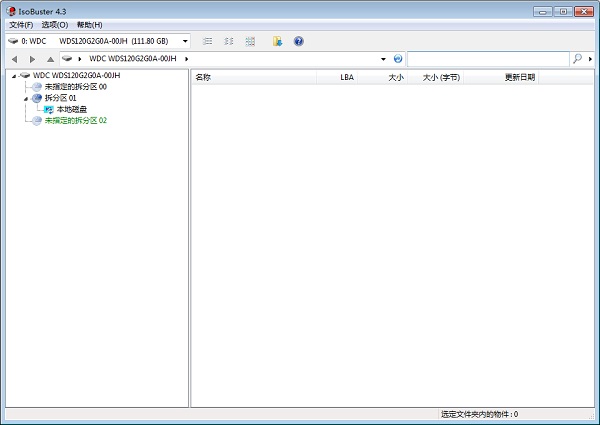Select green 未指定的拆分区 02 item
The image size is (600, 425).
(x=76, y=120)
